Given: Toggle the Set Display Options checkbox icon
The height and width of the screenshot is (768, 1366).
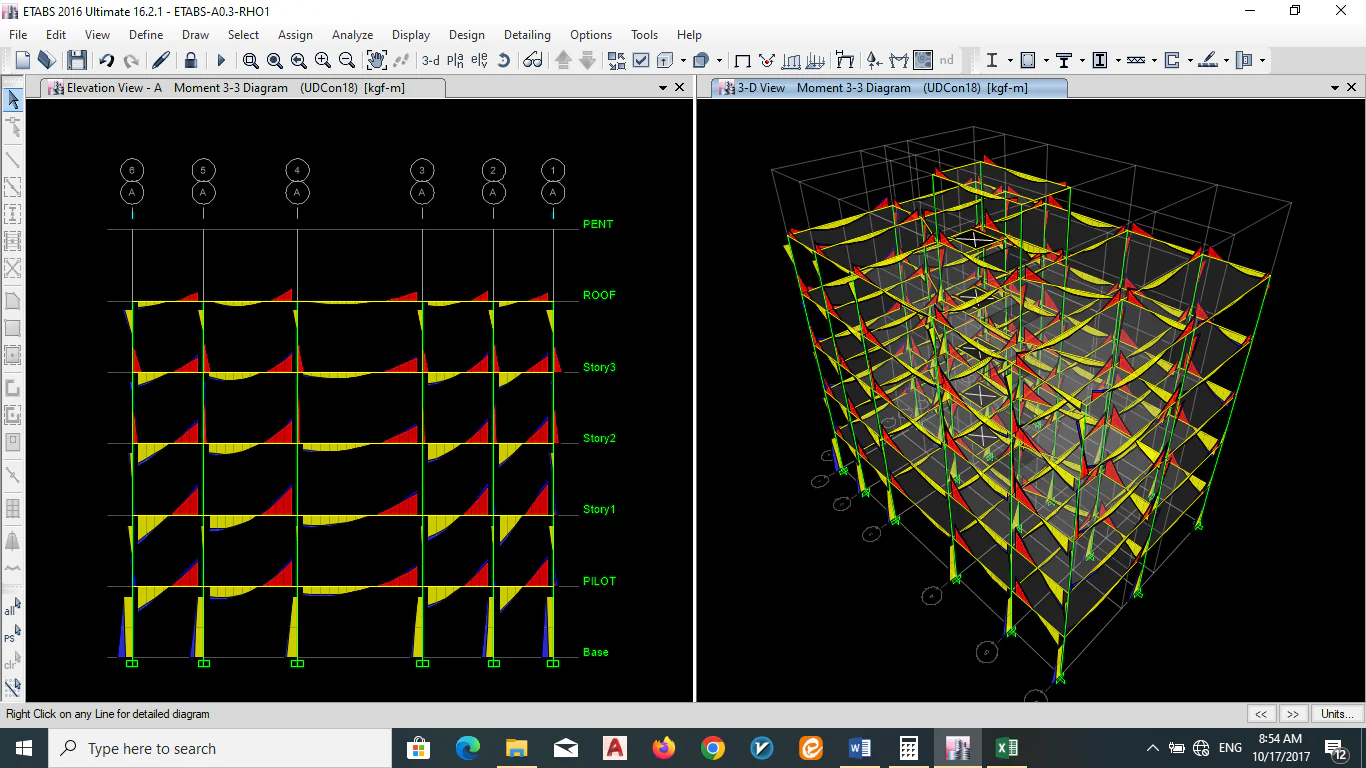Looking at the screenshot, I should pos(641,60).
